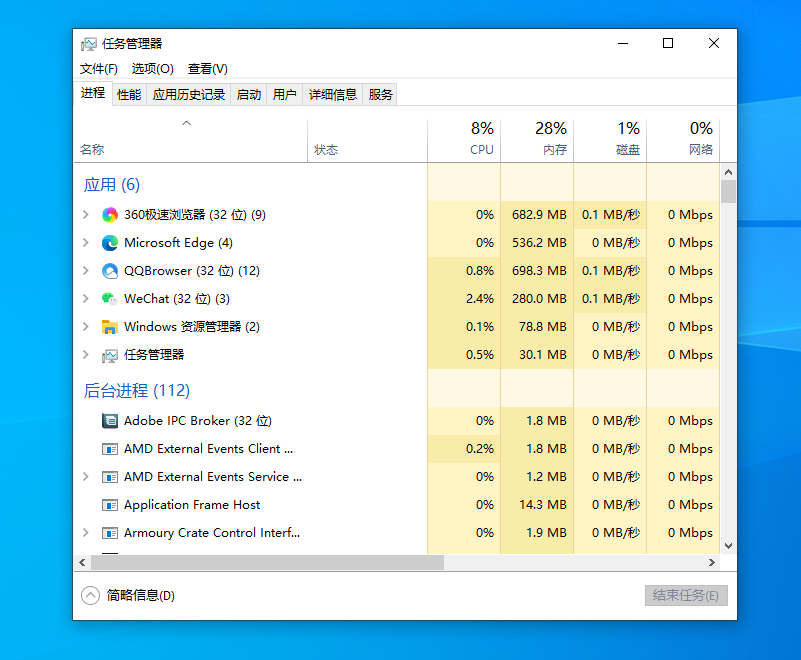Click the Adobe IPC Broker icon
801x660 pixels.
click(x=110, y=421)
